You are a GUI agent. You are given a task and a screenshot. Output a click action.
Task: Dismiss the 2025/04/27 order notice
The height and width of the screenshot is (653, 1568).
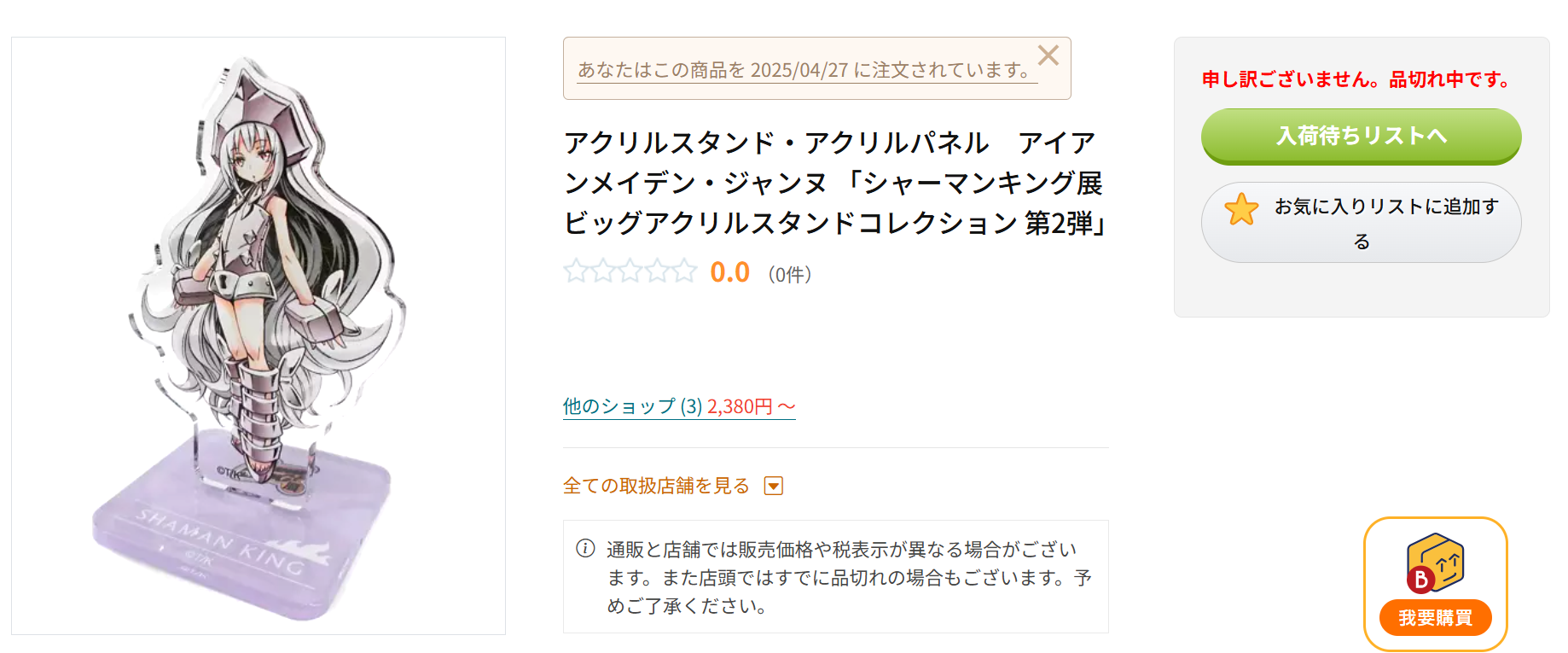click(x=1048, y=55)
